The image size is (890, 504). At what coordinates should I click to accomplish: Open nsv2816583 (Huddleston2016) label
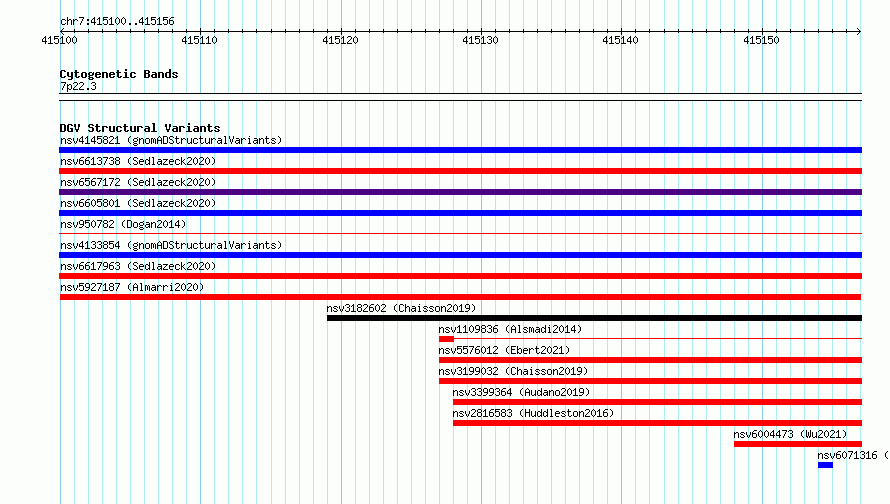(x=533, y=413)
